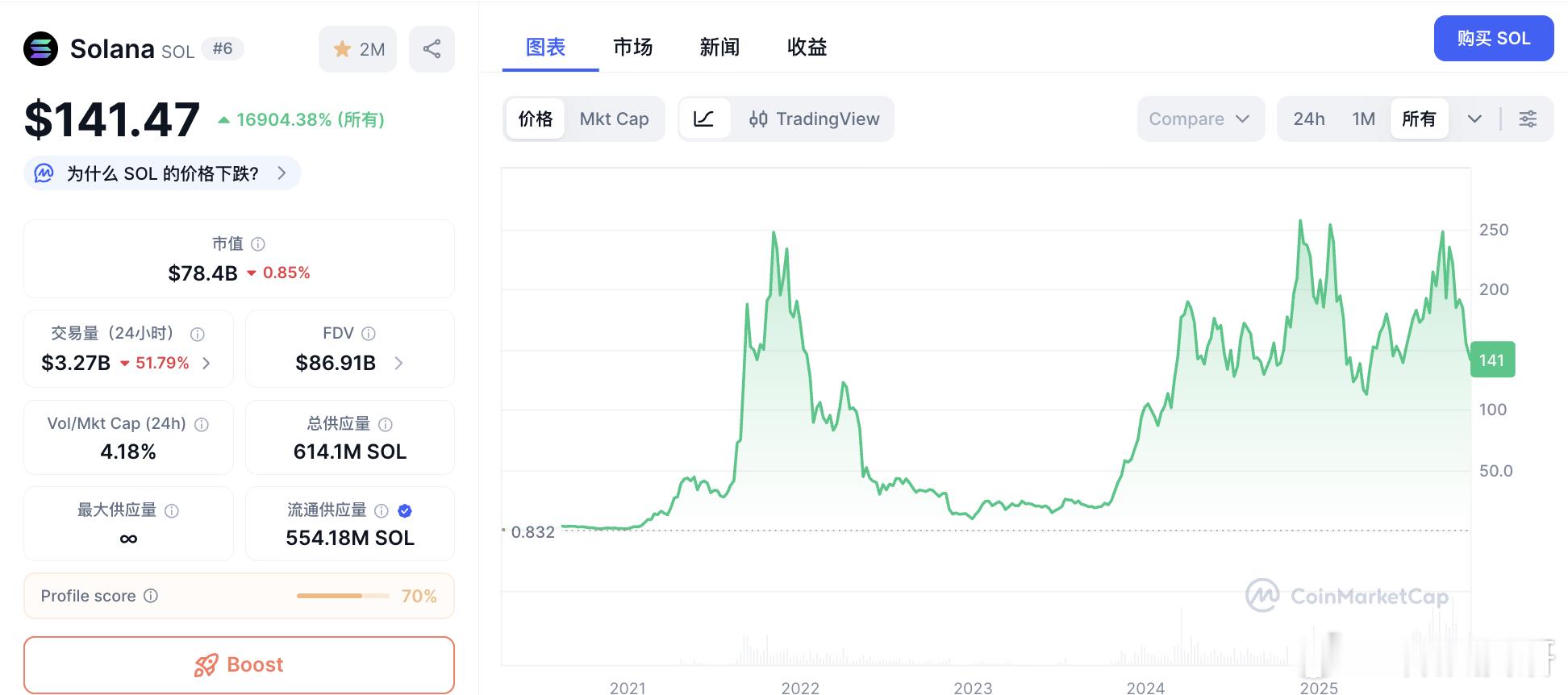This screenshot has height=695, width=1568.
Task: Open the 新闻 tab
Action: [x=719, y=48]
